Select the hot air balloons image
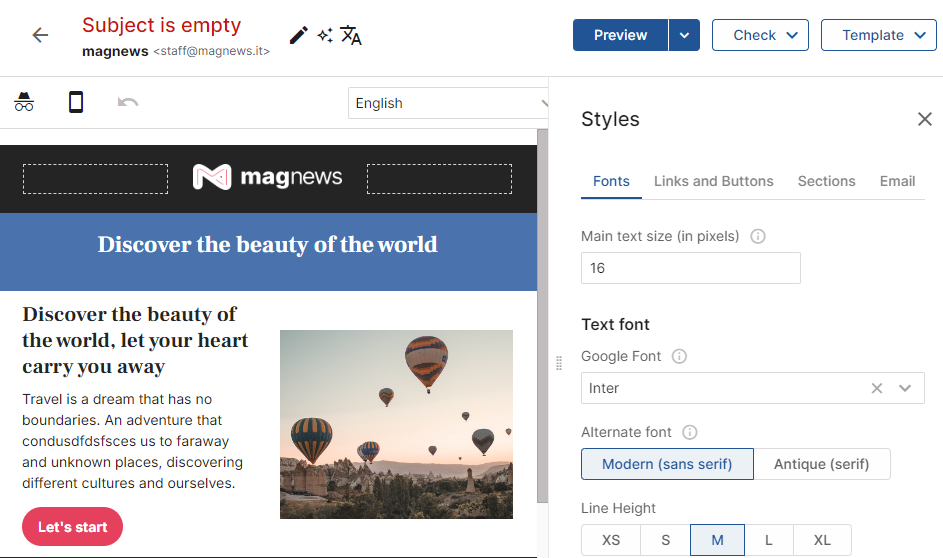The height and width of the screenshot is (558, 943). click(x=396, y=425)
